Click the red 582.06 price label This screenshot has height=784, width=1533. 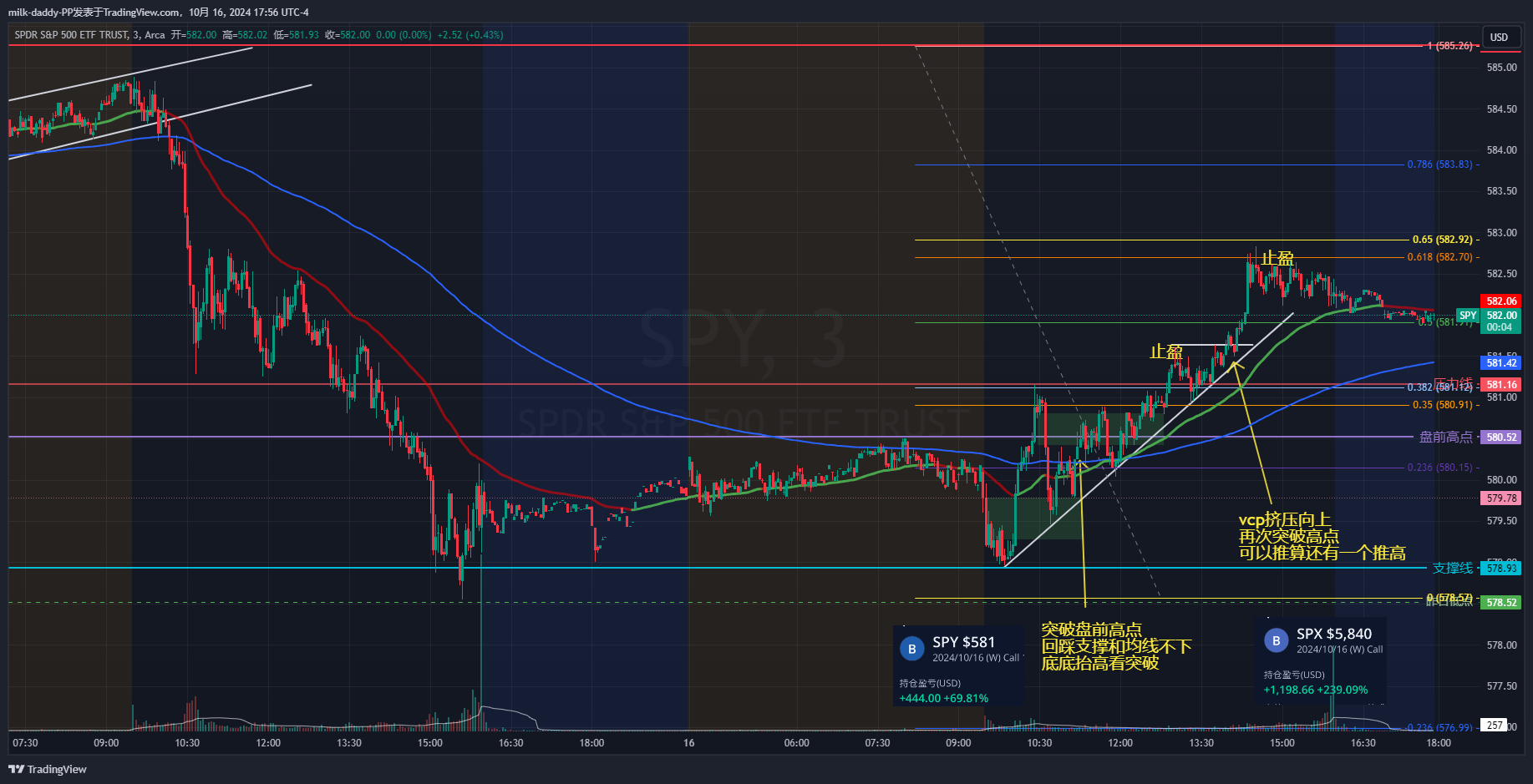pos(1500,301)
